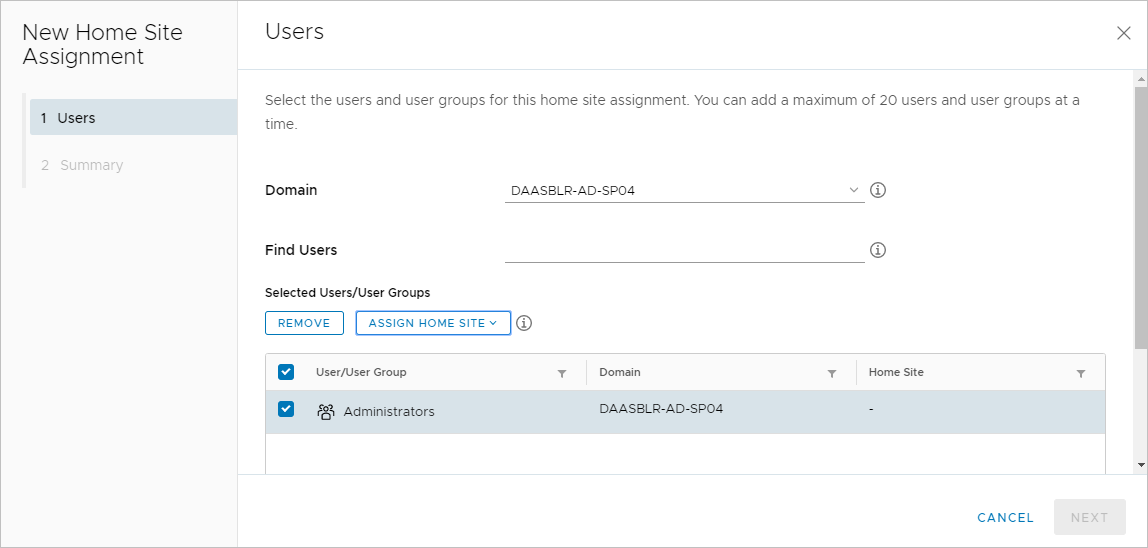Click the Domain column header
The image size is (1148, 548).
619,372
